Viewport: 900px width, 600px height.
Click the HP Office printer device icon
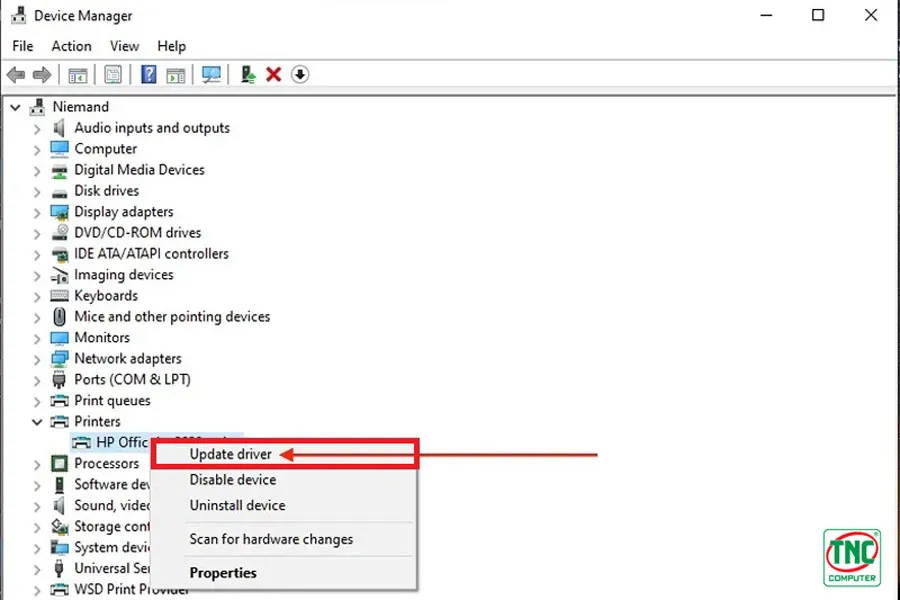(x=82, y=443)
